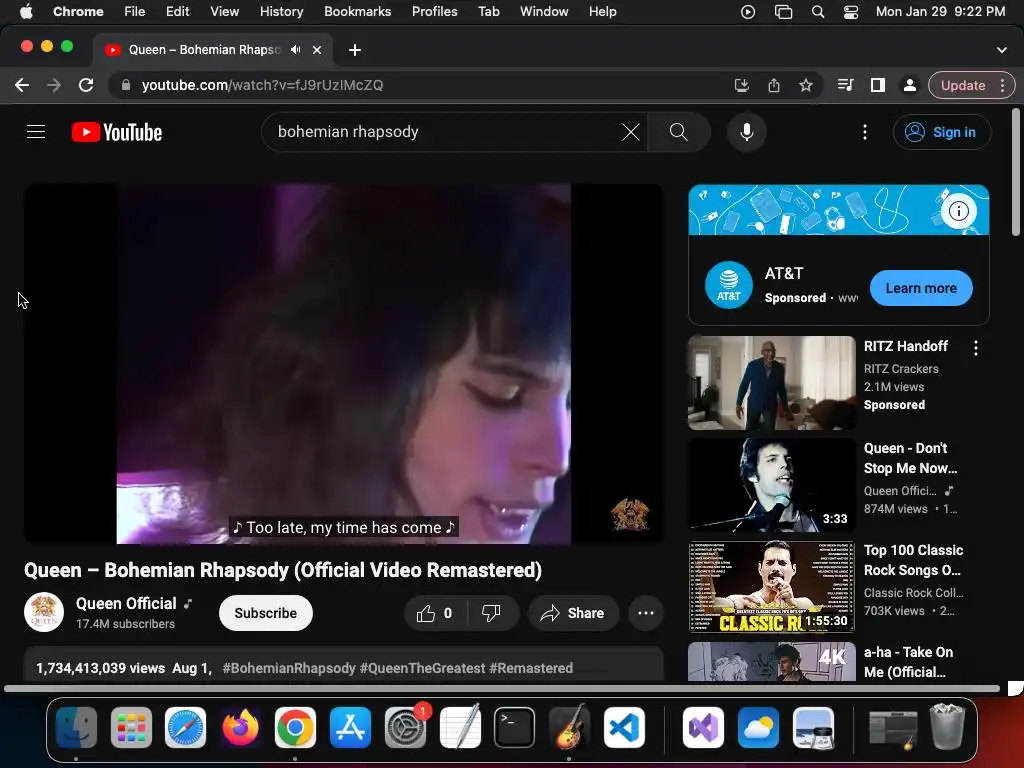Open Queen Official channel avatar
Screen dimensions: 1024x768
pos(44,613)
